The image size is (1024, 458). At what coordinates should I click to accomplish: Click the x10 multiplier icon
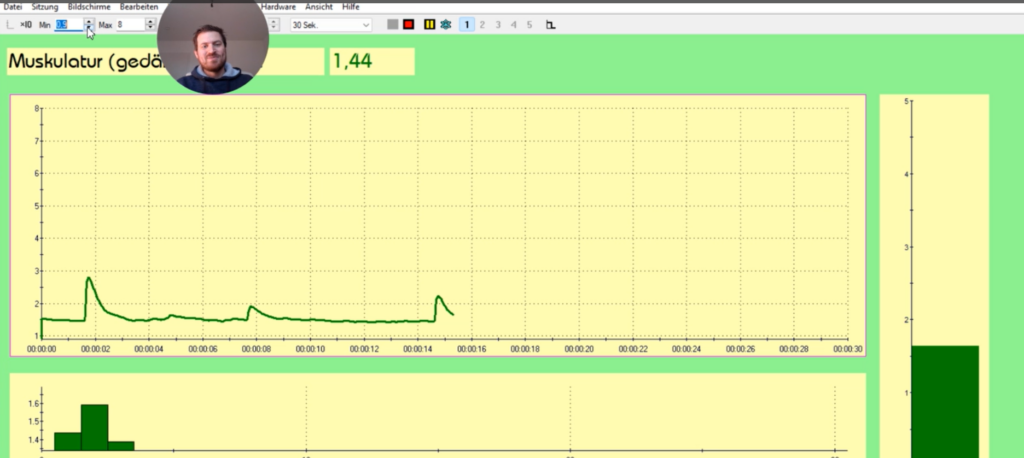click(x=26, y=24)
